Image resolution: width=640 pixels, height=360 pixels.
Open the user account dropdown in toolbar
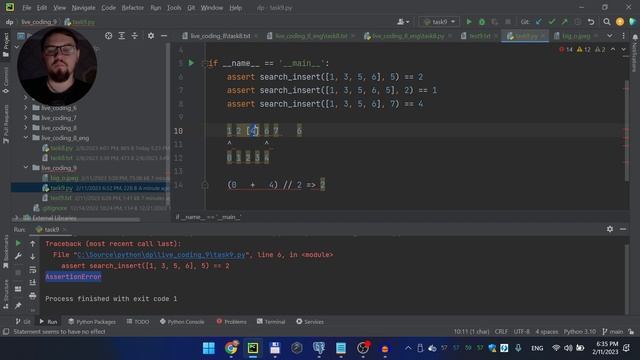(x=403, y=22)
